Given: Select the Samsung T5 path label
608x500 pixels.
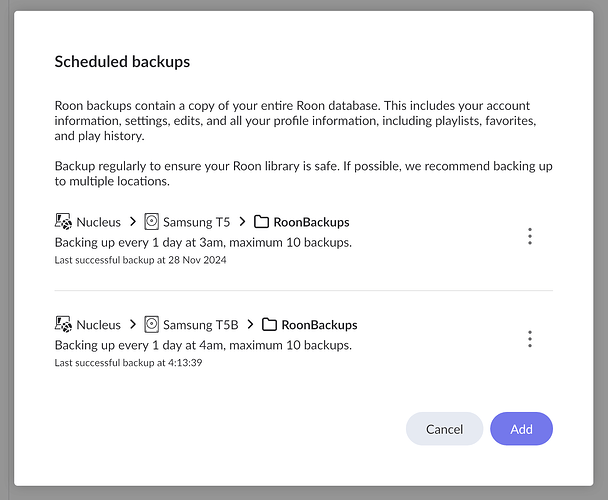Looking at the screenshot, I should point(196,222).
